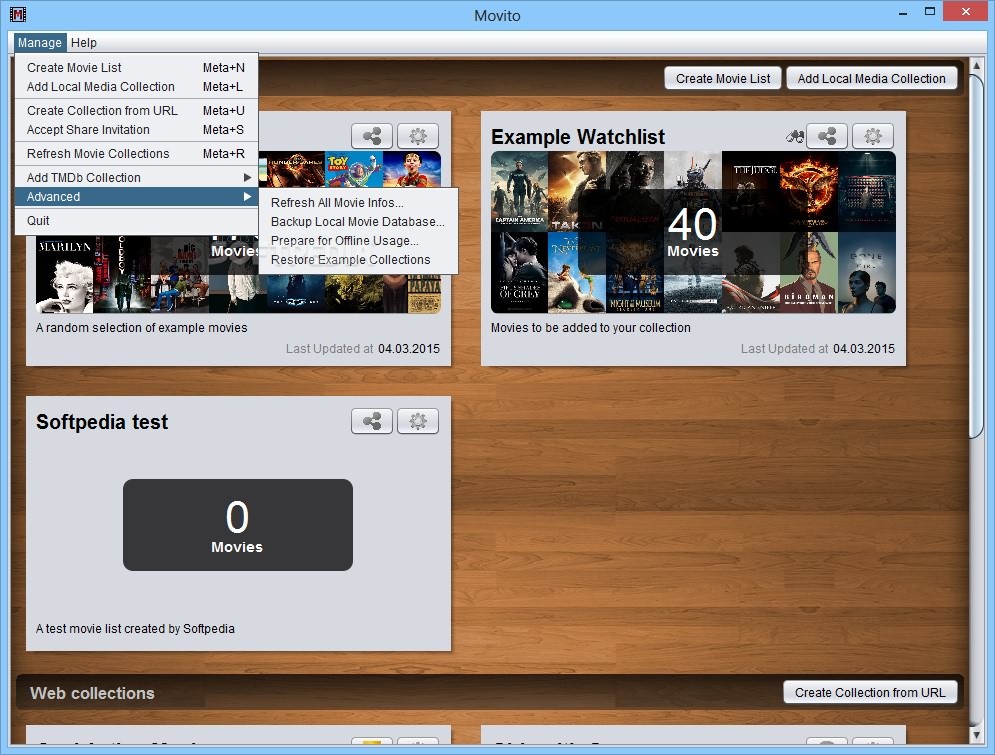
Task: Choose Prepare for Offline Usage...
Action: (x=358, y=240)
